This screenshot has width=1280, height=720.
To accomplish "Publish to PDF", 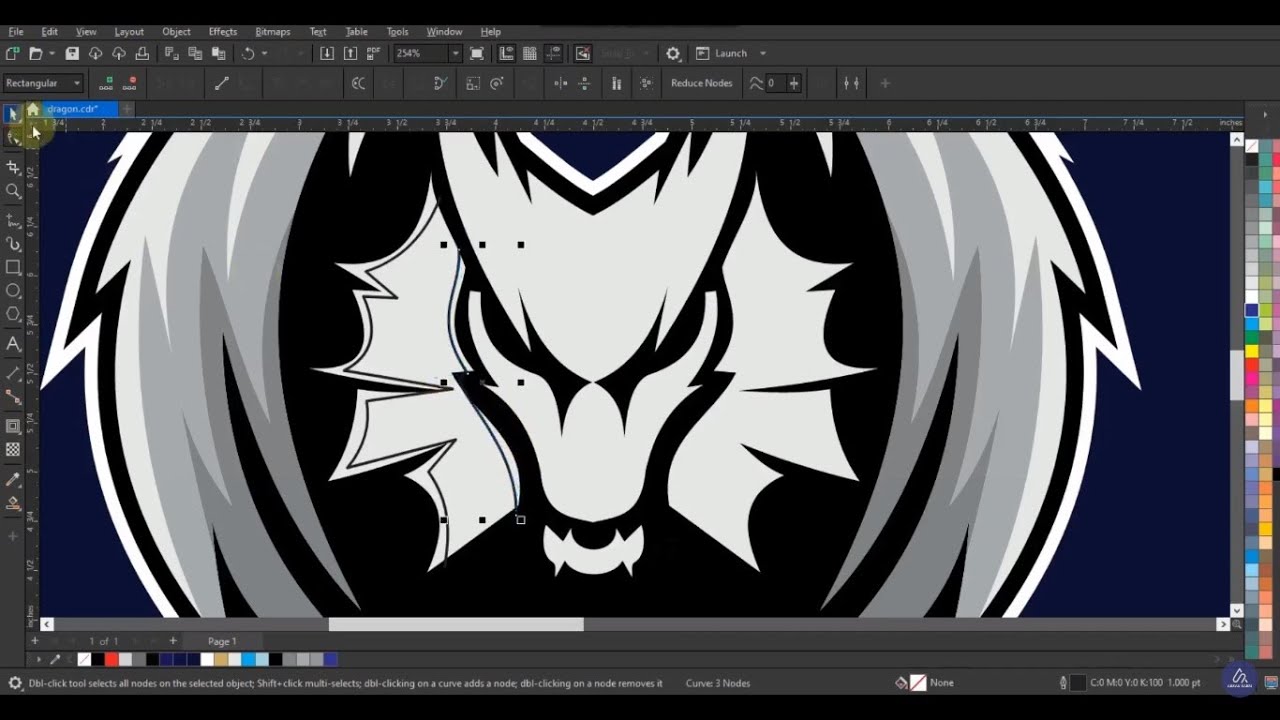I will coord(374,53).
